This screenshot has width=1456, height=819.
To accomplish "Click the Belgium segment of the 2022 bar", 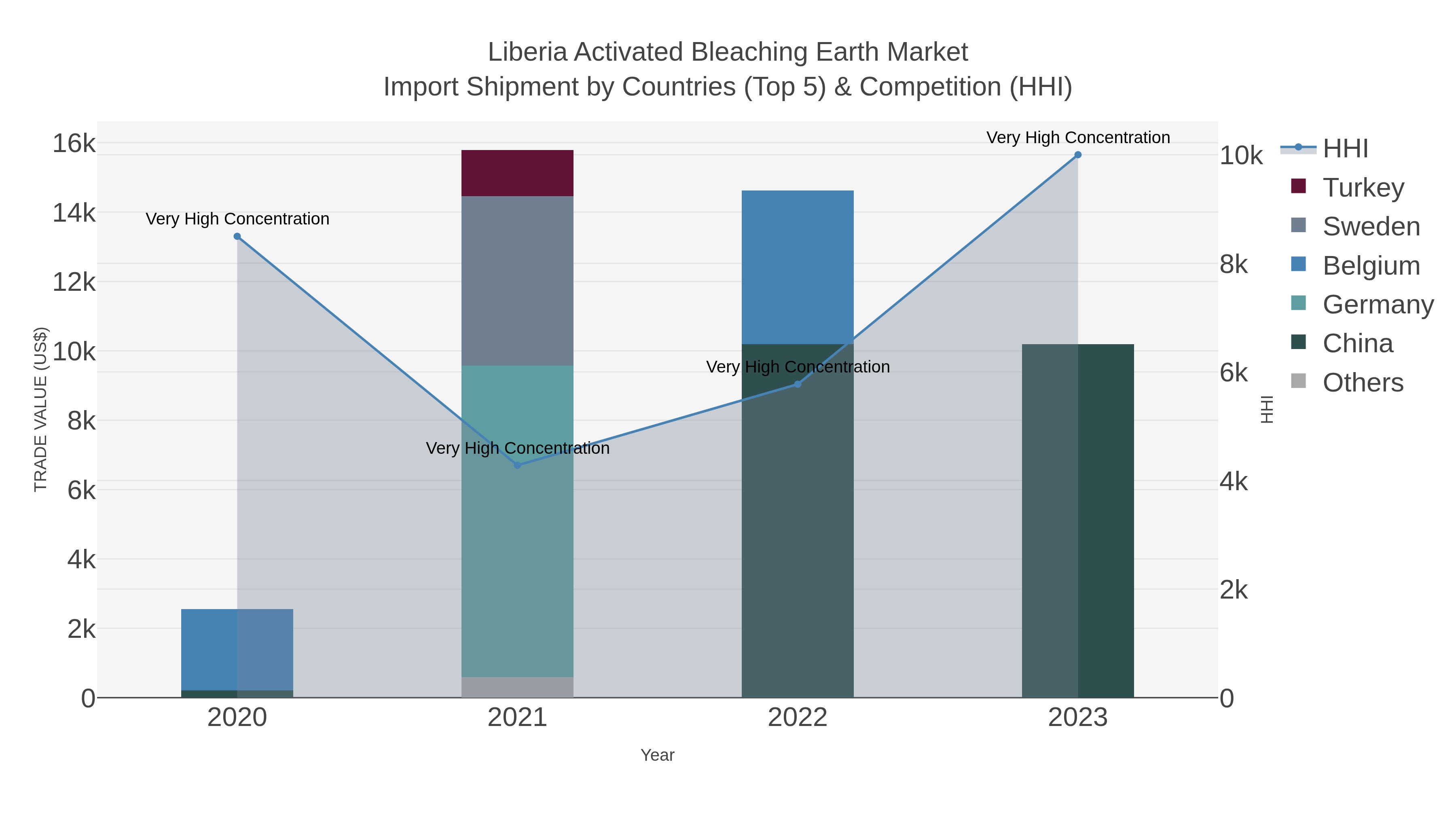I will [x=798, y=267].
